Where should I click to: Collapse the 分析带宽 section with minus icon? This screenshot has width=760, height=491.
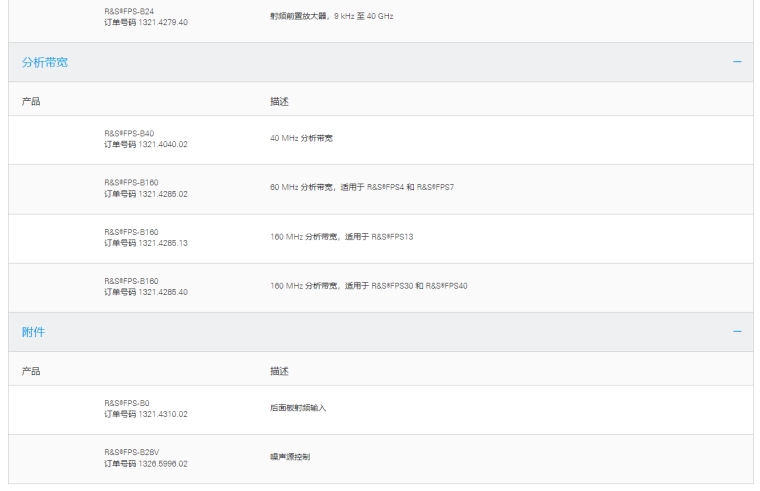pyautogui.click(x=737, y=63)
